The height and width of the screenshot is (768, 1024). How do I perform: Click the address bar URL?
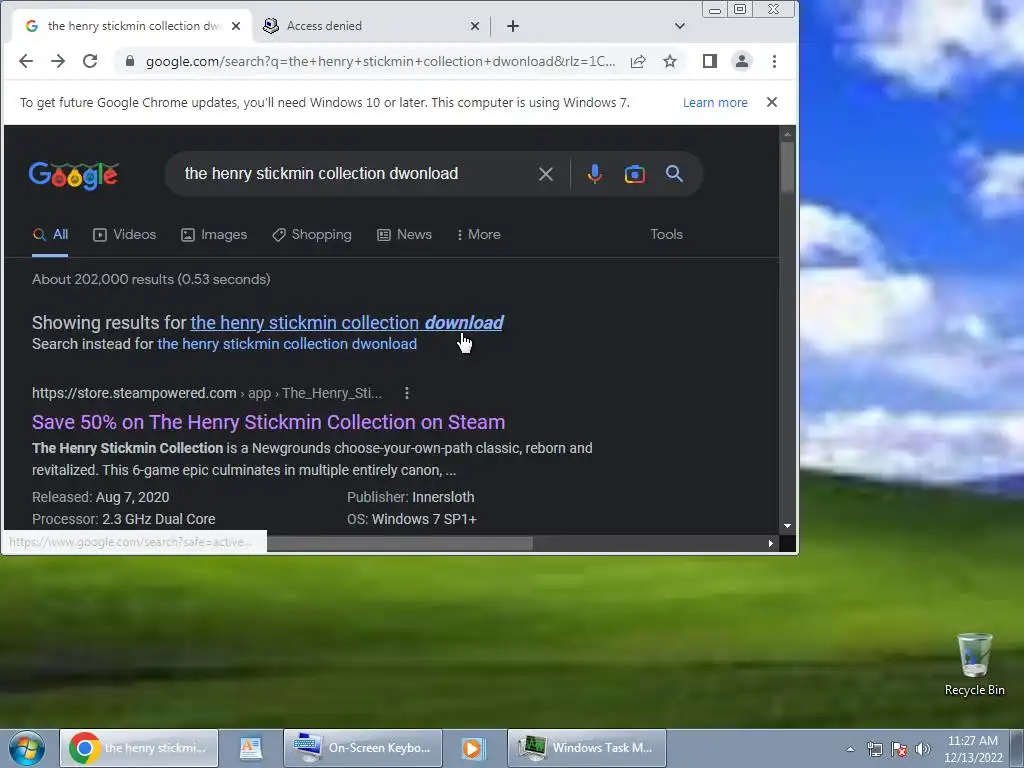(x=380, y=61)
